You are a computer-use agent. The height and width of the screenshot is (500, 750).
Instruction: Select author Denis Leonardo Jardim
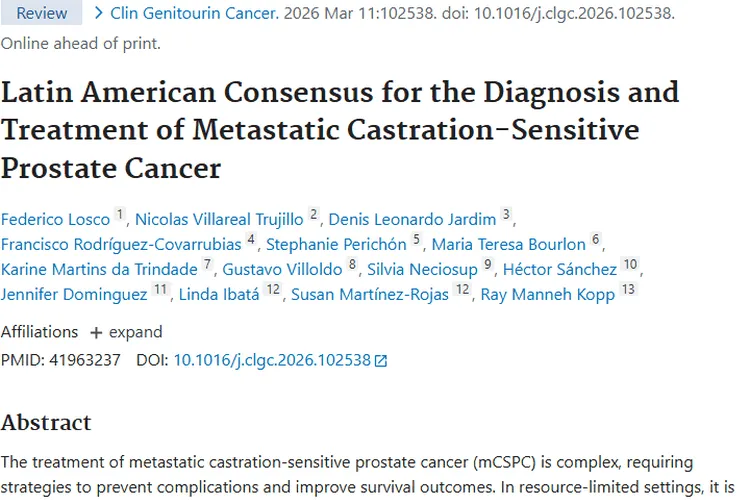coord(412,218)
